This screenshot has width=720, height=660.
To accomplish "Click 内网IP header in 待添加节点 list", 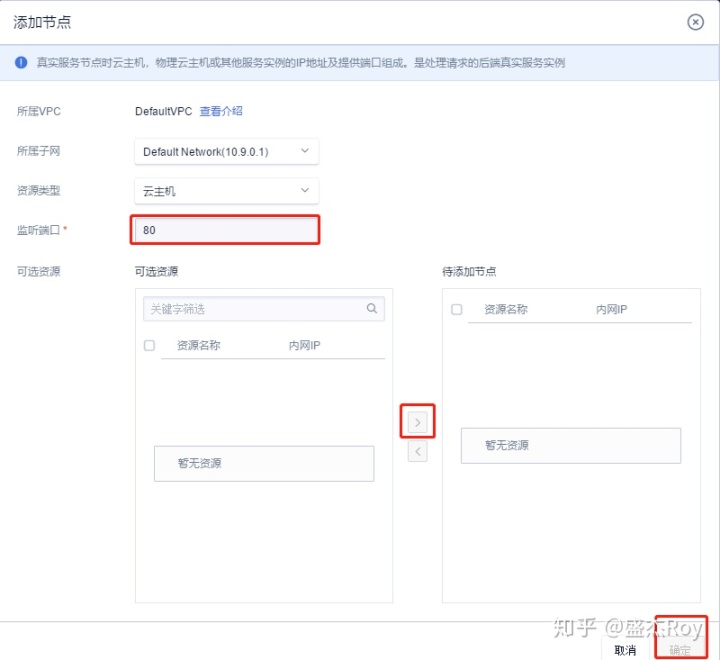I will (x=611, y=309).
